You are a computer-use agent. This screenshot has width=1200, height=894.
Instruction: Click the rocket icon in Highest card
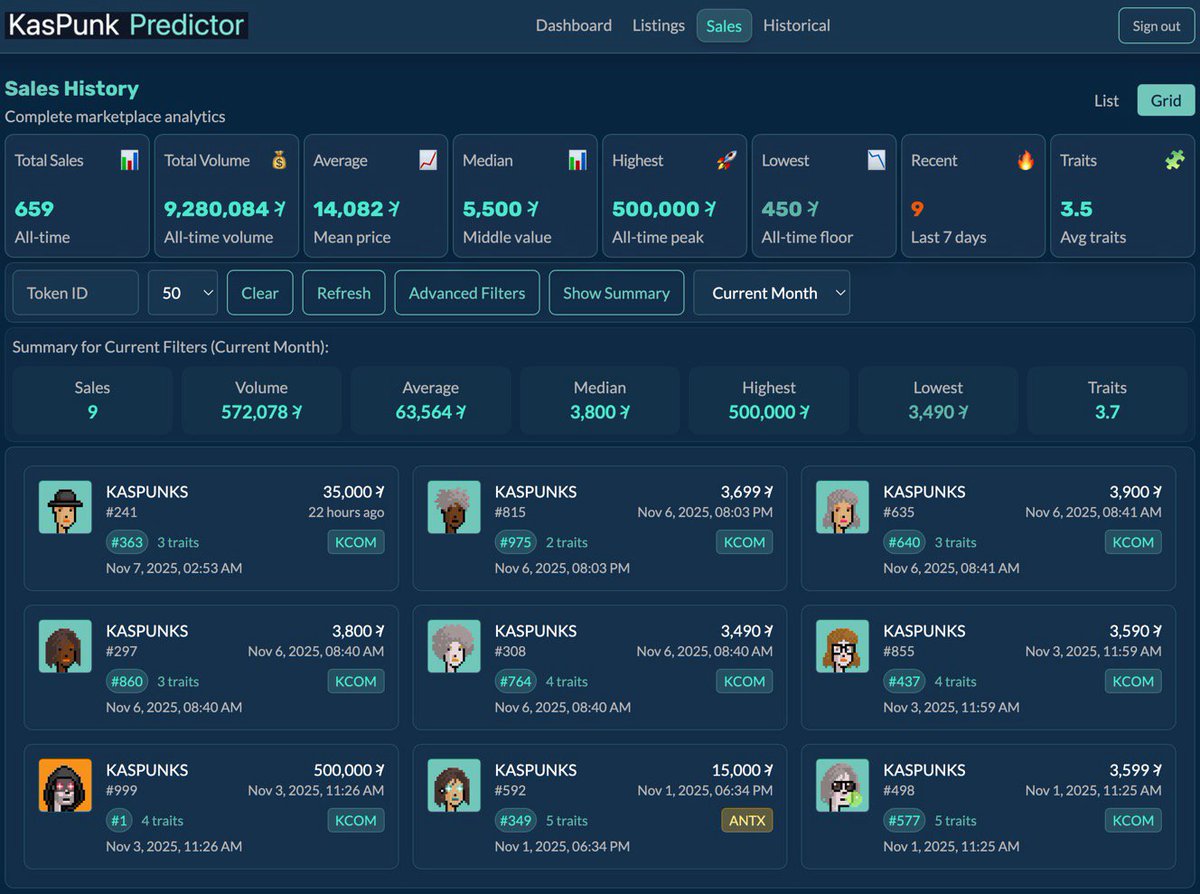(727, 160)
